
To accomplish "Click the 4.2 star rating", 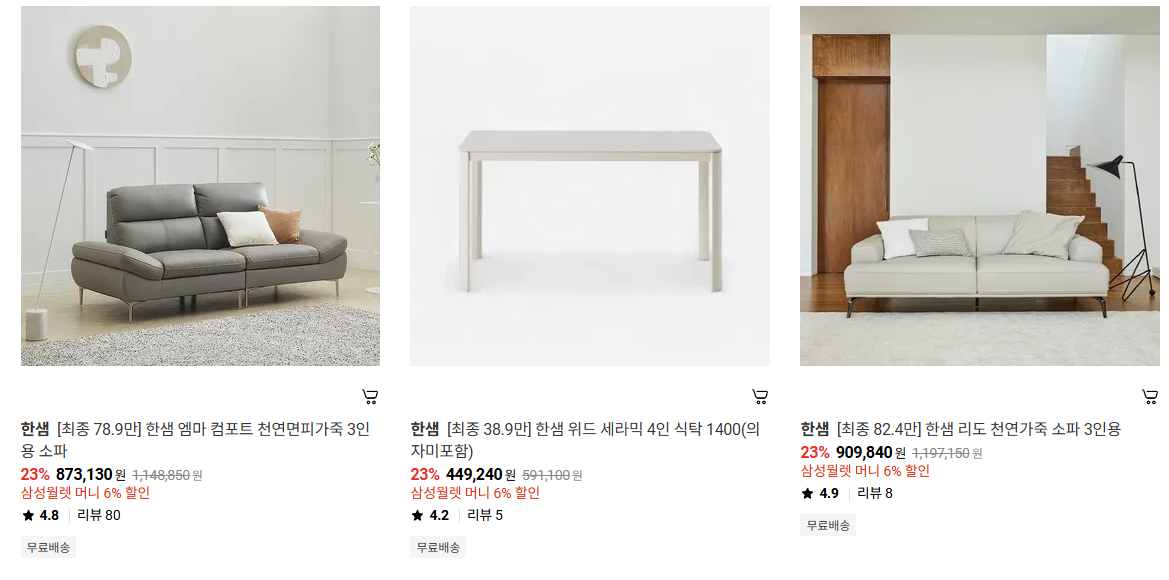I will (x=430, y=515).
